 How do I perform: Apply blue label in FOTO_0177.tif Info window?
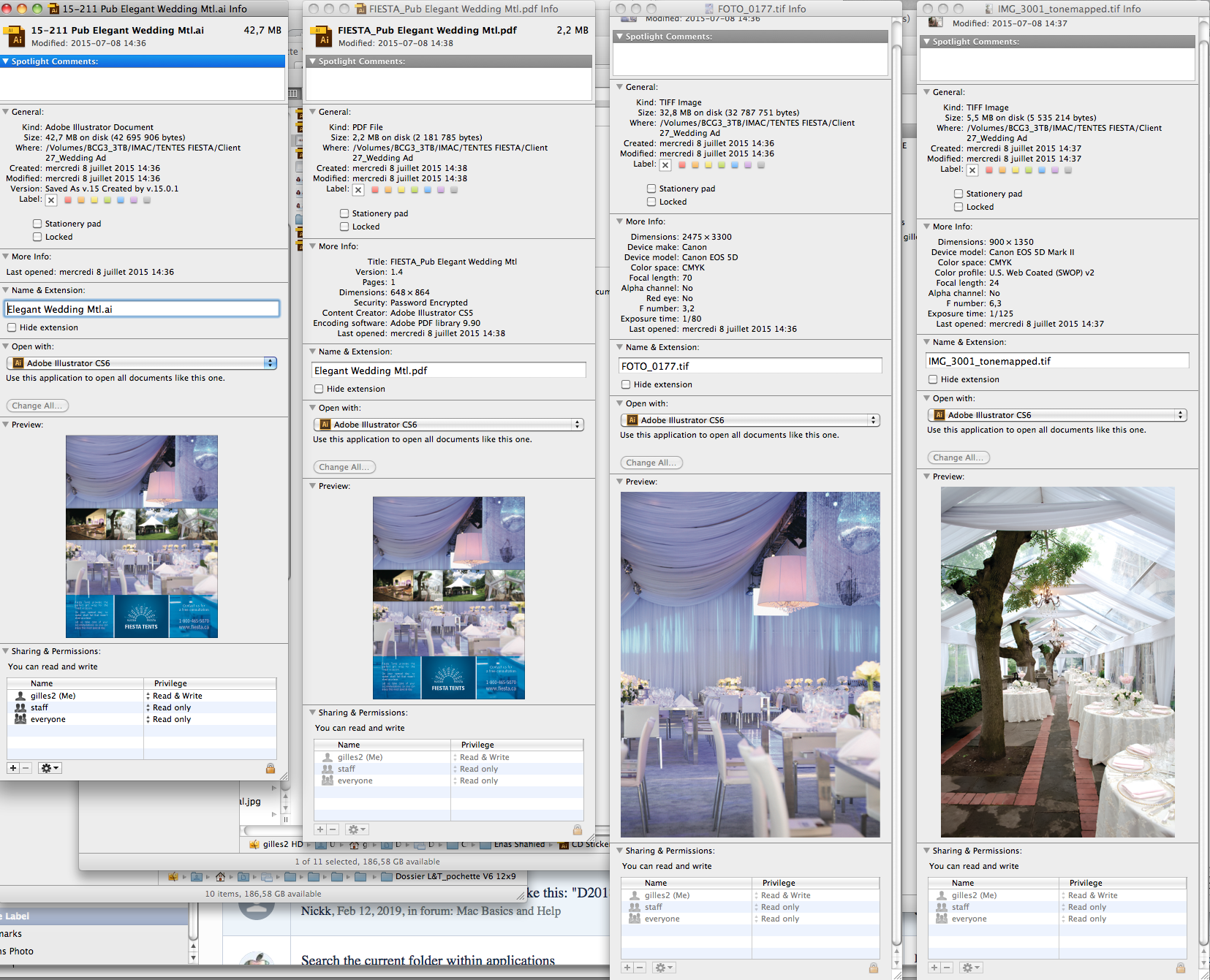735,165
